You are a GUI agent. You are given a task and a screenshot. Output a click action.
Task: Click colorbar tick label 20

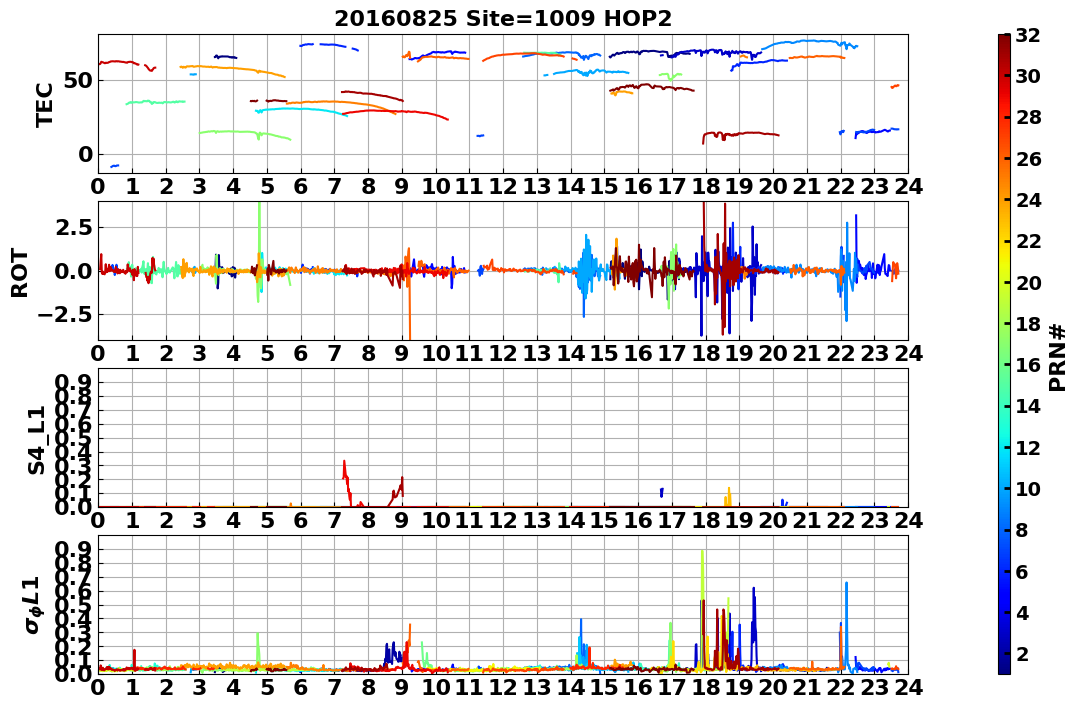click(x=1028, y=282)
